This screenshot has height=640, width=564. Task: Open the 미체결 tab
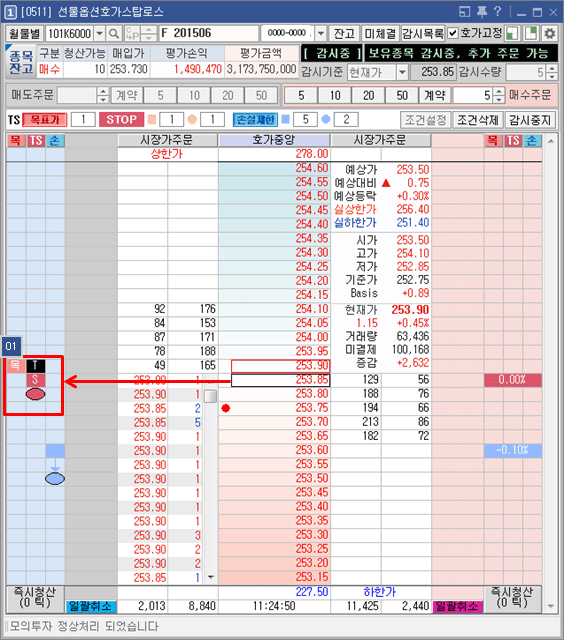pyautogui.click(x=380, y=33)
